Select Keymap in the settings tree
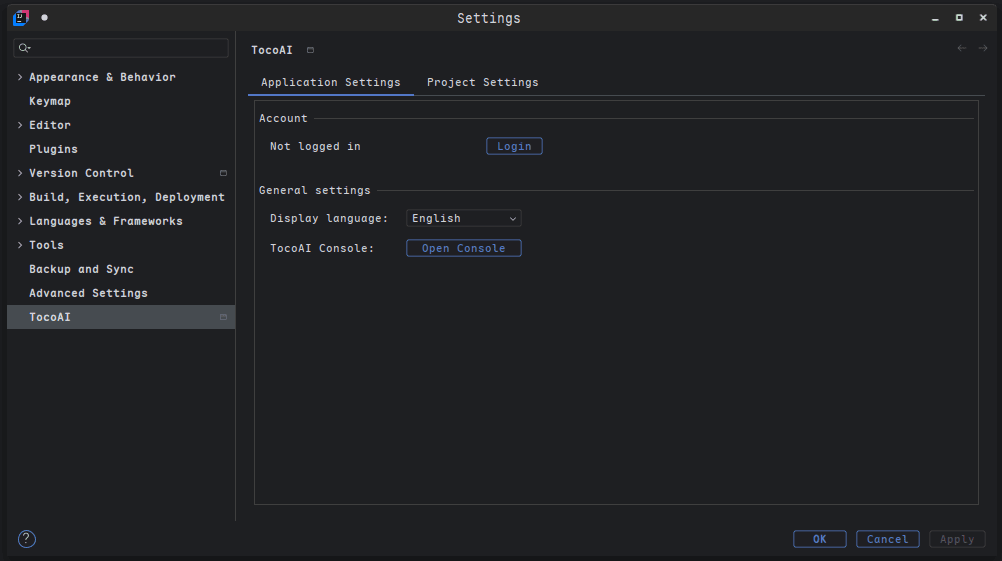 coord(50,101)
